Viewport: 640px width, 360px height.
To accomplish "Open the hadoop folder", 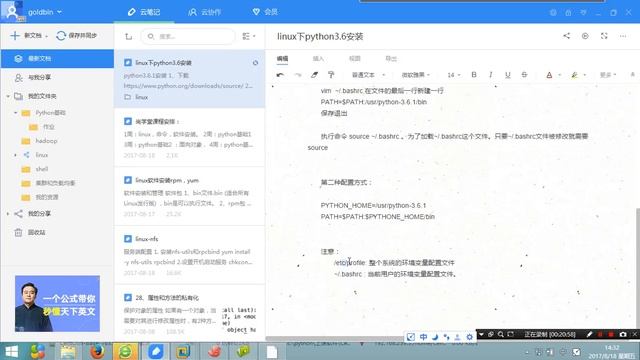I will pos(46,141).
